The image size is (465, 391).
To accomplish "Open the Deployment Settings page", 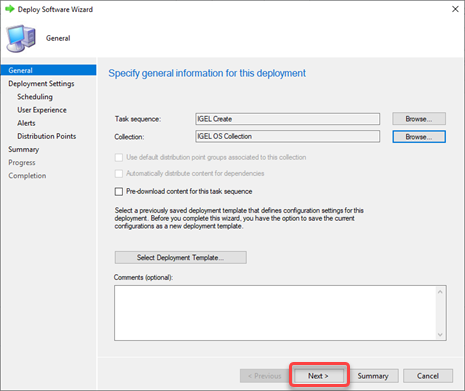I will click(41, 84).
